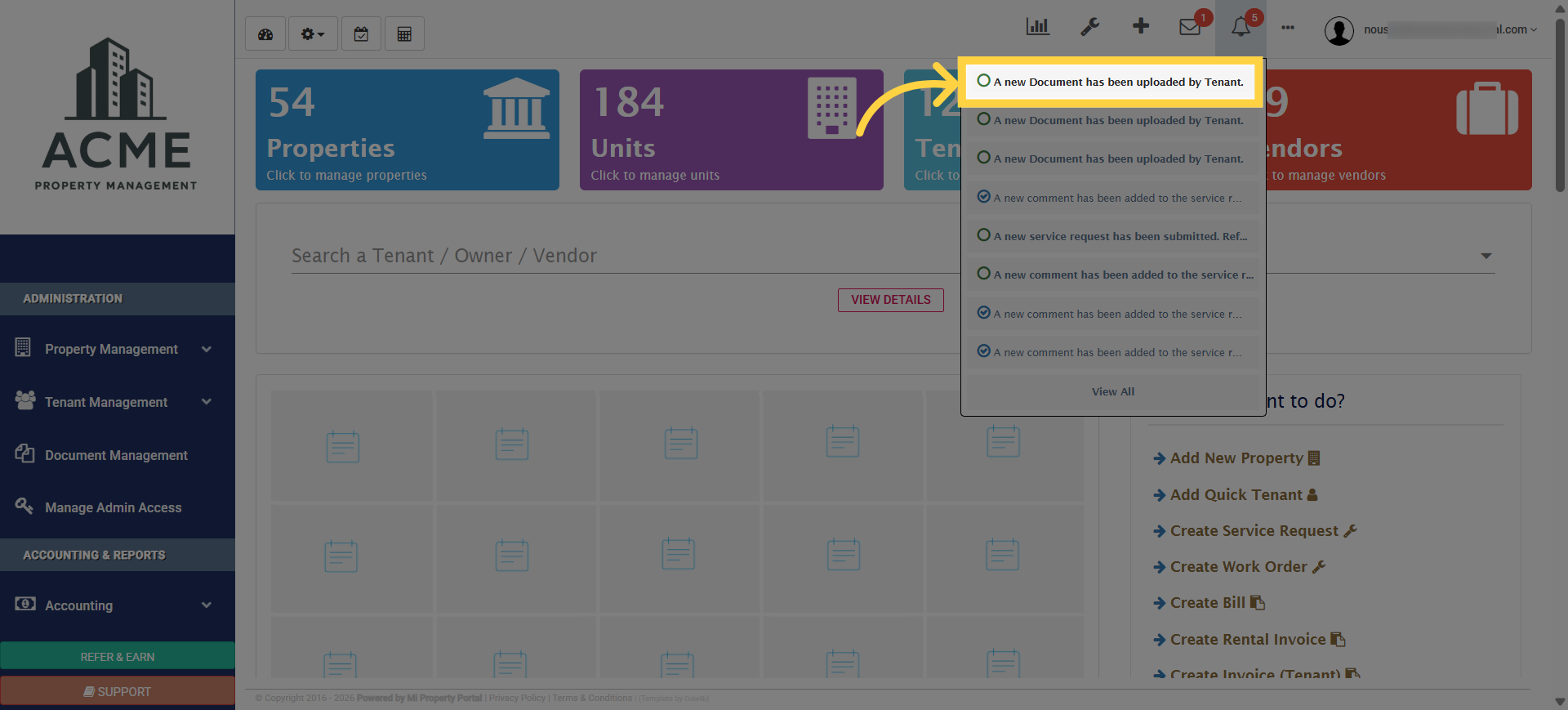Open Document Management
Screen dimensions: 1568x710
click(x=118, y=455)
